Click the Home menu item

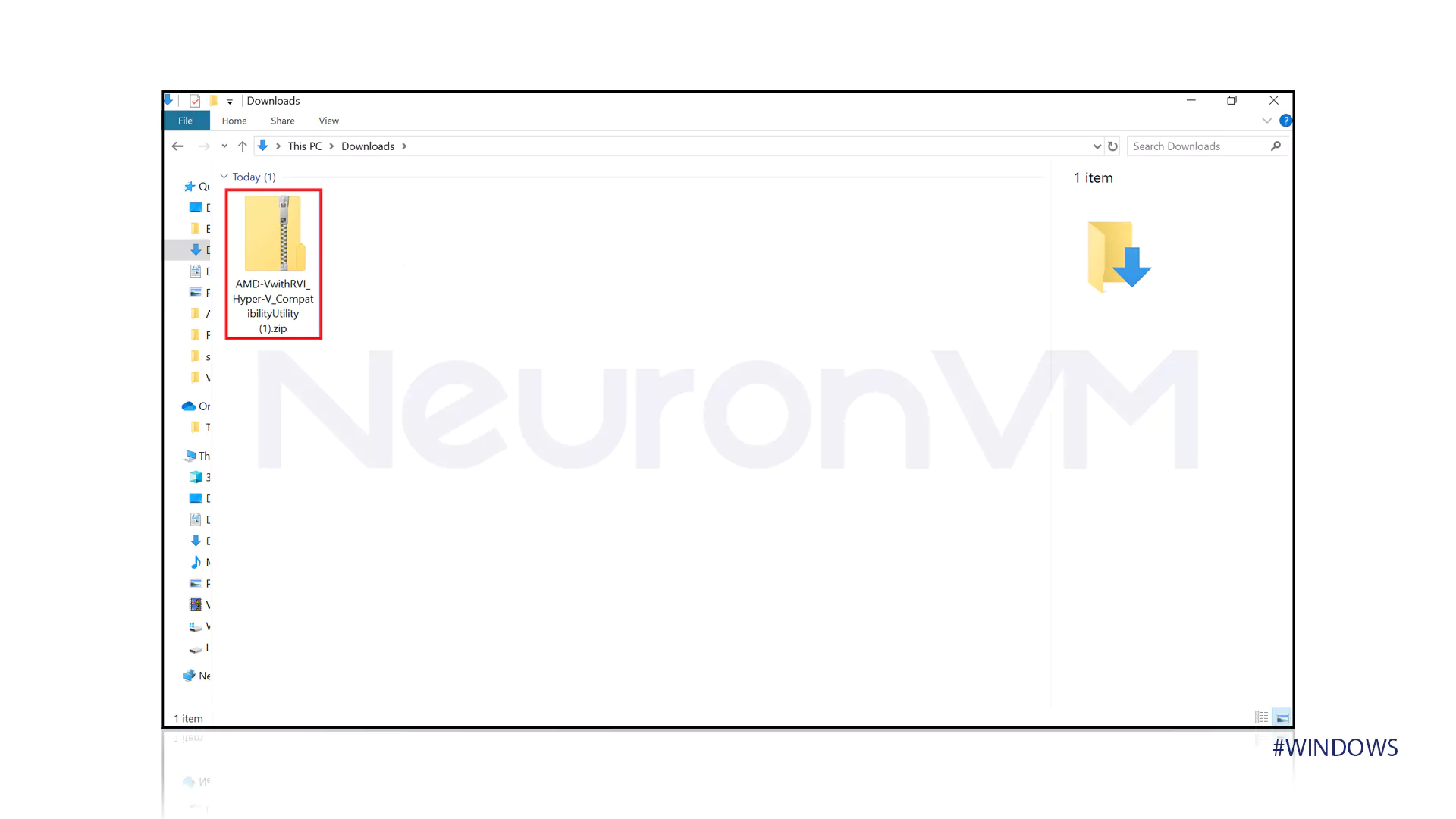tap(234, 120)
